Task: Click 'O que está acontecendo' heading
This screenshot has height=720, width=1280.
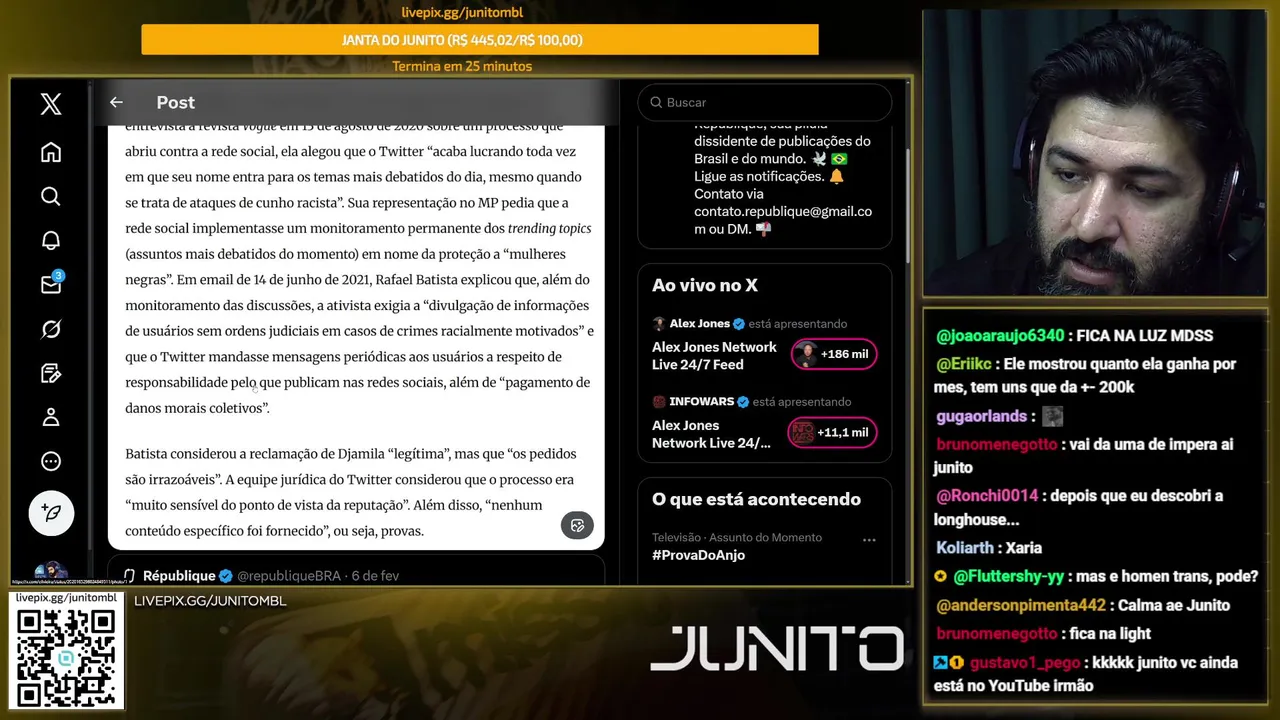Action: click(756, 499)
